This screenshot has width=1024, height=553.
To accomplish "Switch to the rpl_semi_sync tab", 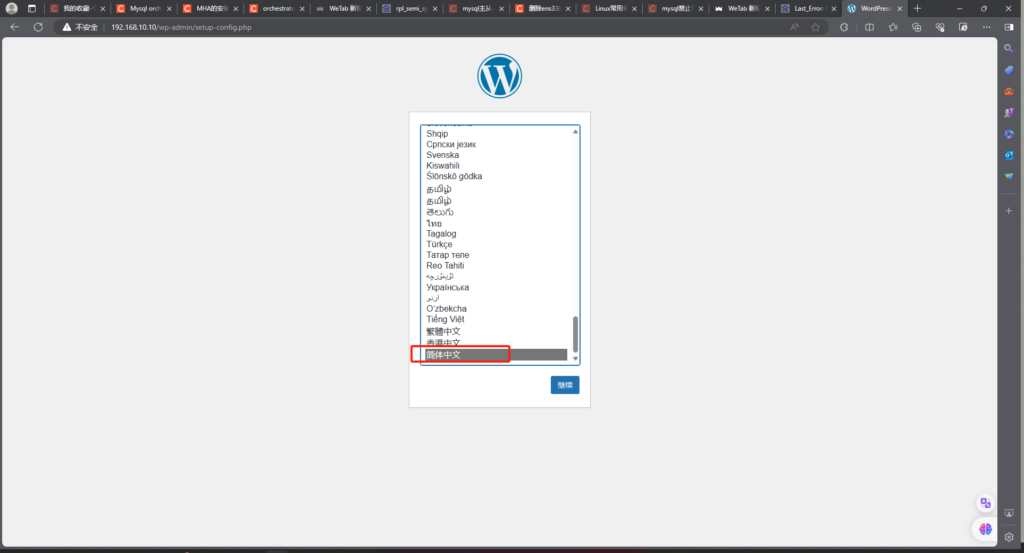I will click(x=409, y=8).
